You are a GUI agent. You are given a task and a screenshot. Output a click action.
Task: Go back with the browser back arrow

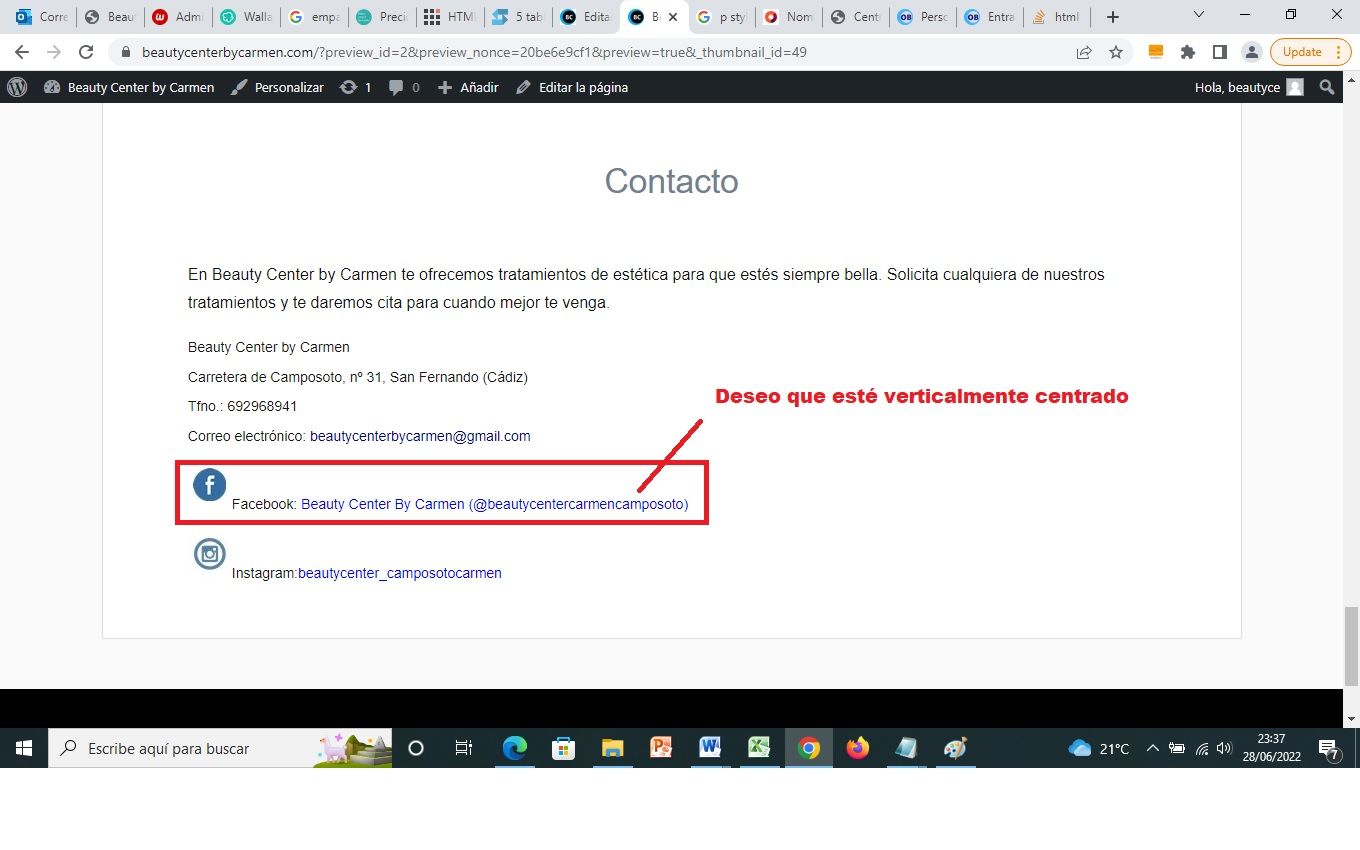[22, 52]
